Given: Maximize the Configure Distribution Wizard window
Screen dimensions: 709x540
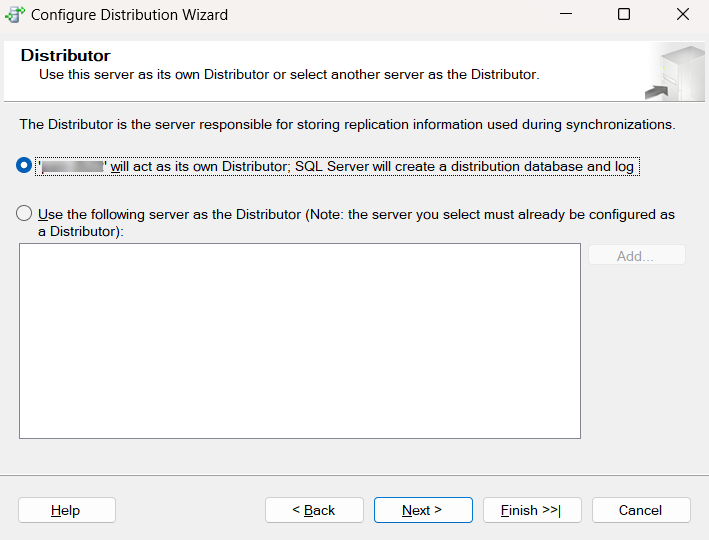Looking at the screenshot, I should pyautogui.click(x=624, y=15).
